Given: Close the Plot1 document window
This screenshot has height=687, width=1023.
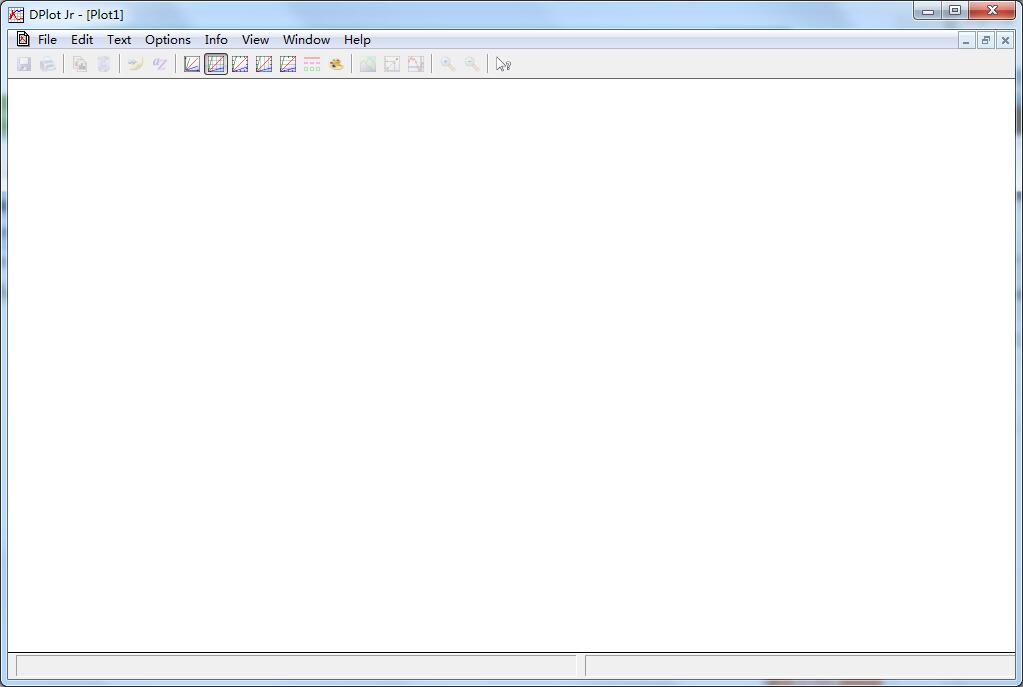Looking at the screenshot, I should pos(1005,40).
